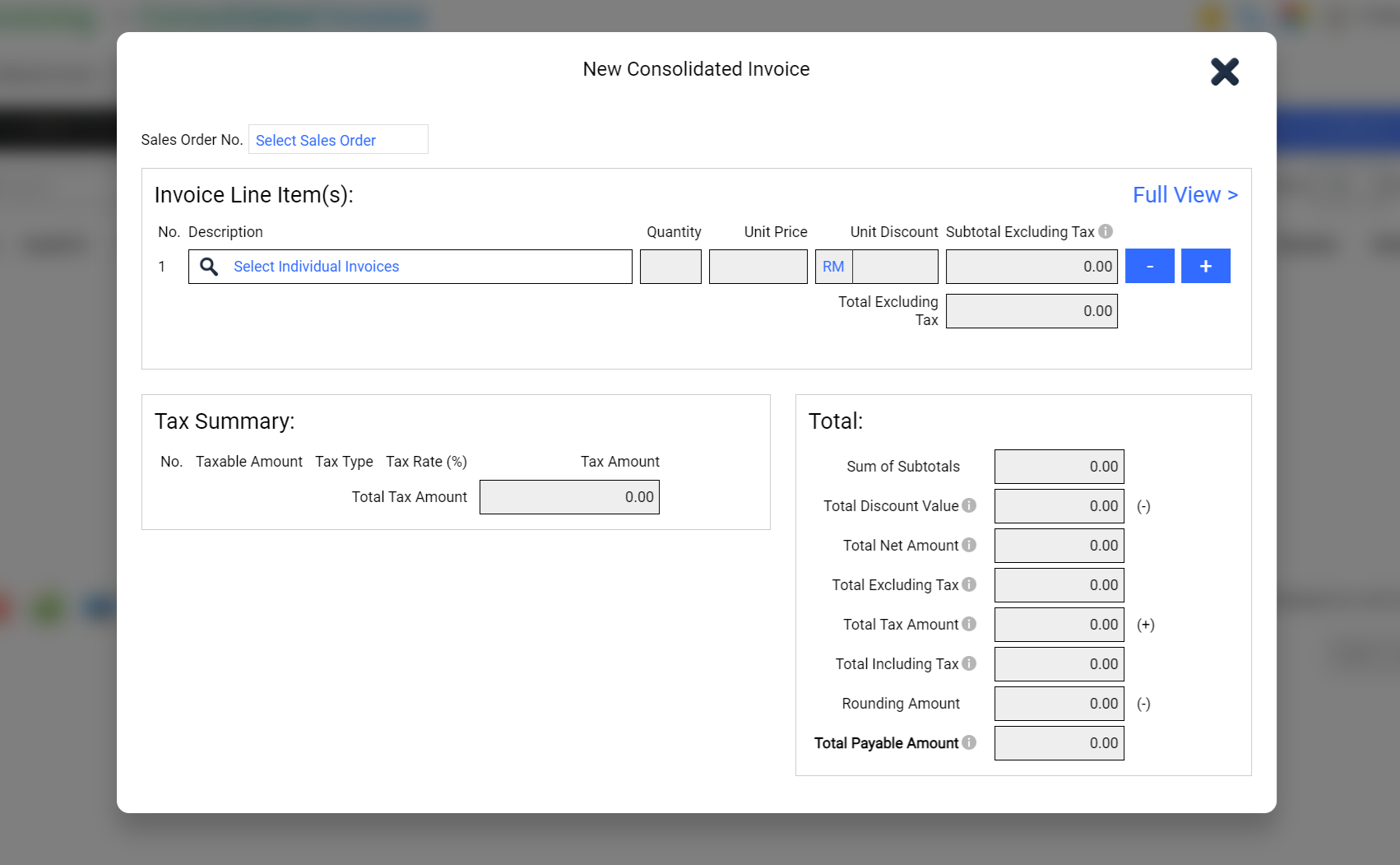This screenshot has width=1400, height=865.
Task: Open the RM currency selector
Action: [832, 266]
